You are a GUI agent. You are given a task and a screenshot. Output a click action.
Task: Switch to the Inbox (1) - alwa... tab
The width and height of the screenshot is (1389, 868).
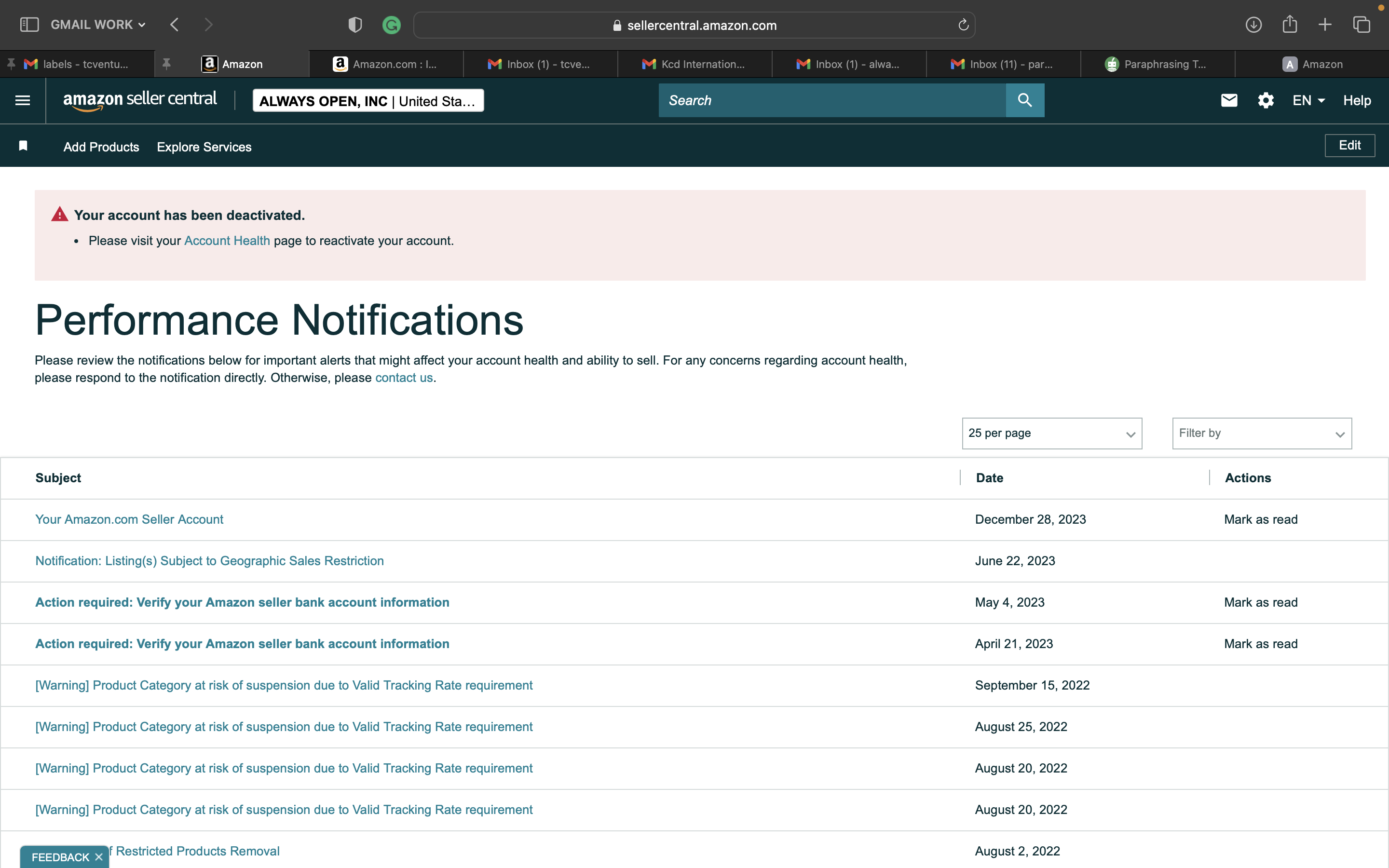pos(849,64)
